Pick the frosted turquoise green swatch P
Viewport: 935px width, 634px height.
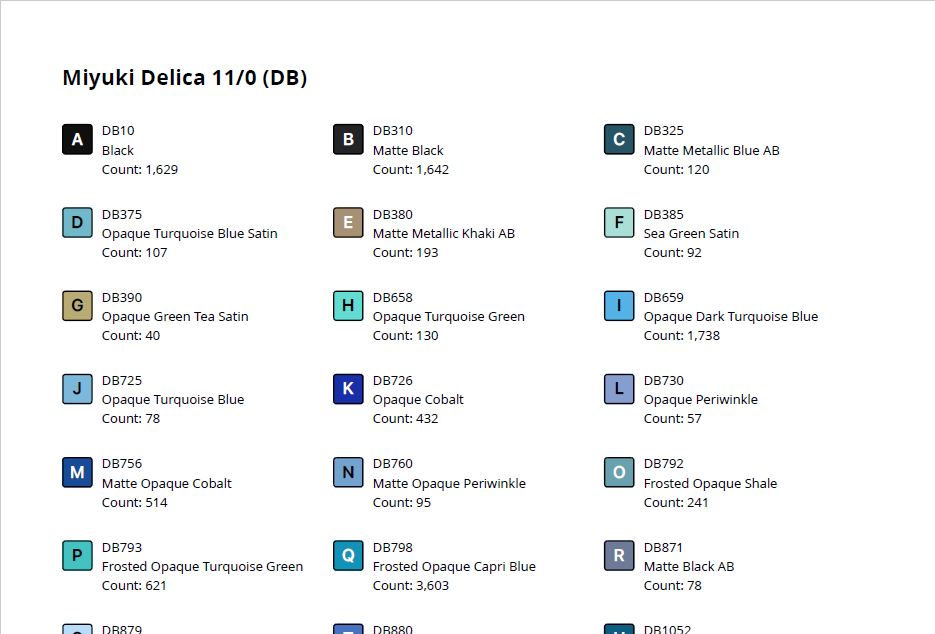pos(78,555)
